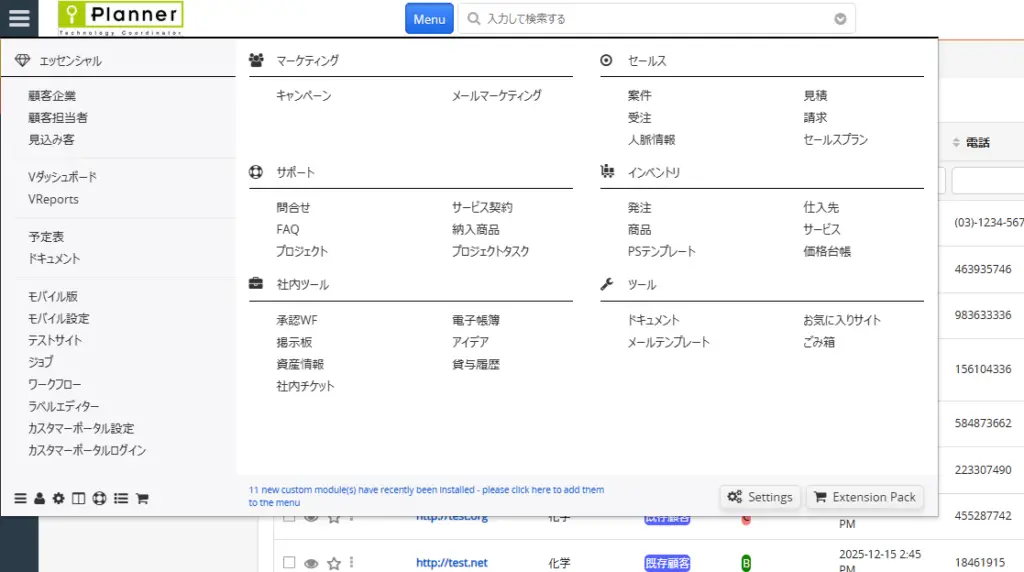Open the search box dropdown arrow
This screenshot has width=1024, height=572.
coord(840,19)
